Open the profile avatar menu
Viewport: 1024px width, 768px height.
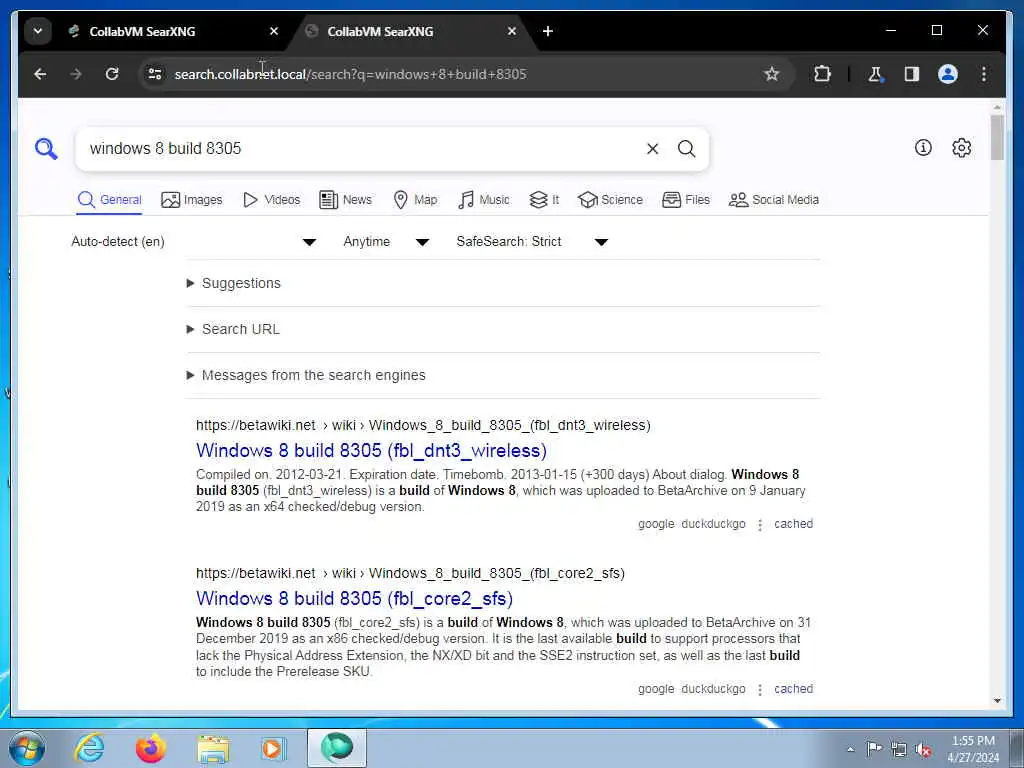pyautogui.click(x=948, y=74)
